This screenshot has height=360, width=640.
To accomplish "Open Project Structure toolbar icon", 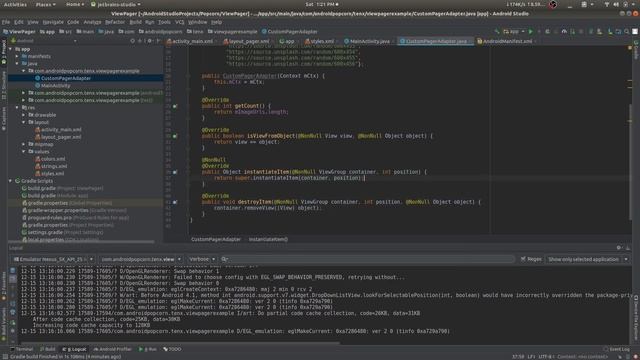I will pyautogui.click(x=618, y=31).
